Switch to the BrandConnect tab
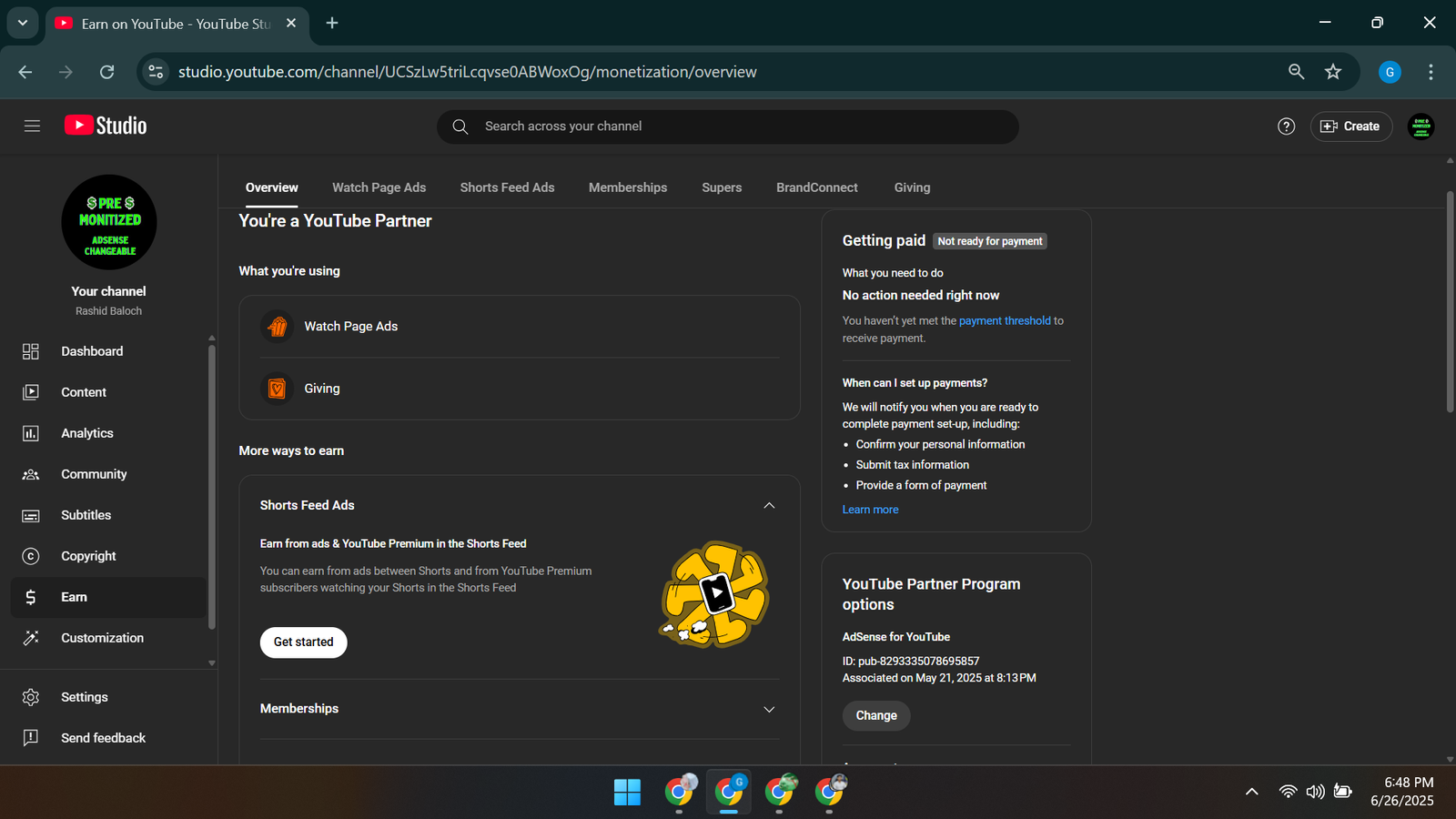Image resolution: width=1456 pixels, height=819 pixels. click(817, 187)
